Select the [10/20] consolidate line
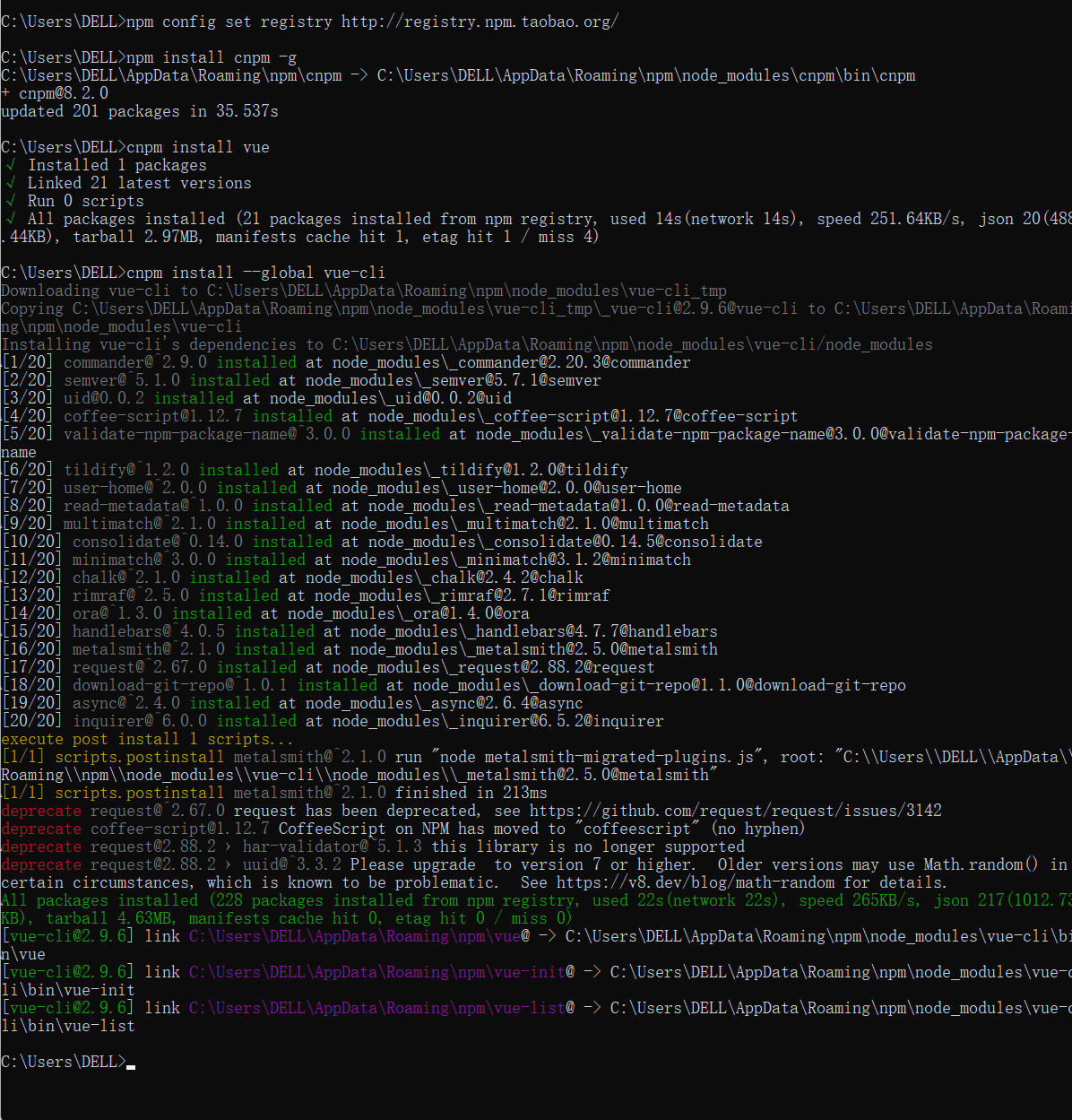Screen dimensions: 1072x1120 382,542
